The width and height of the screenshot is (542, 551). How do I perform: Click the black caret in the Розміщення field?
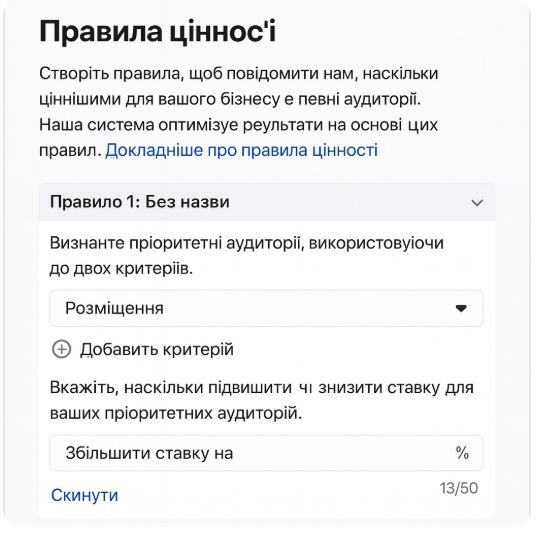click(x=461, y=308)
